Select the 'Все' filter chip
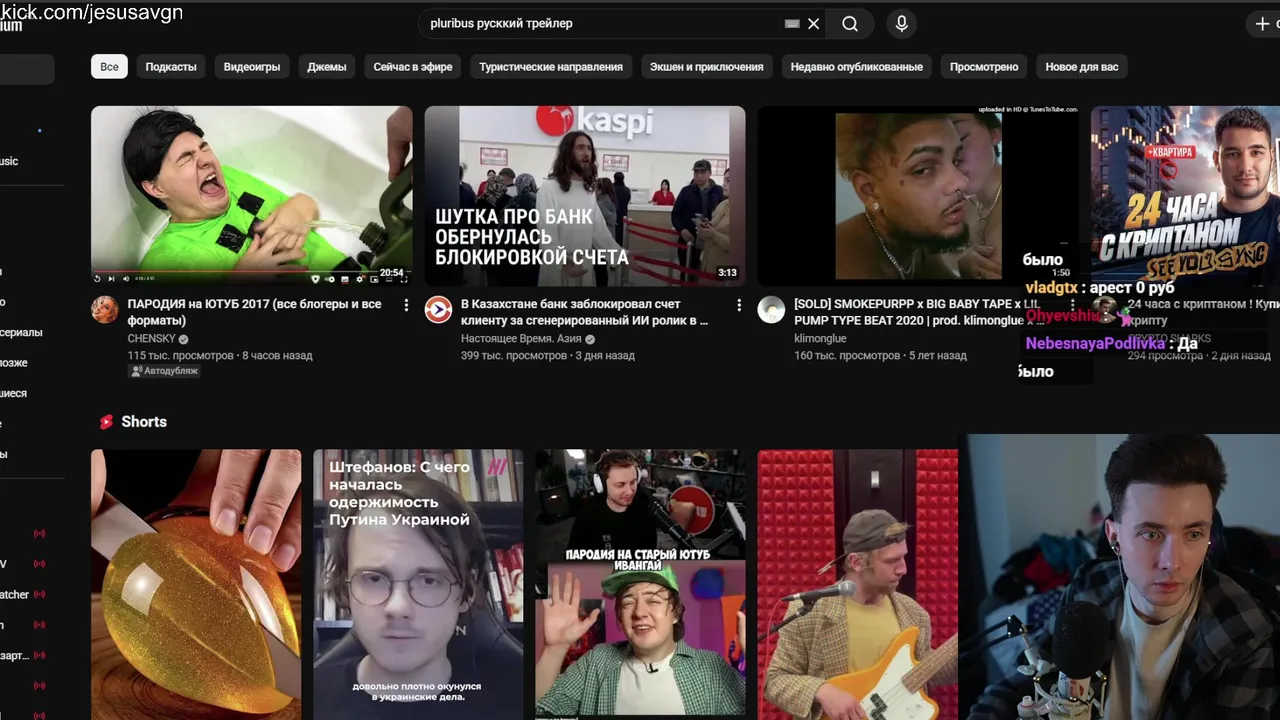 (109, 67)
